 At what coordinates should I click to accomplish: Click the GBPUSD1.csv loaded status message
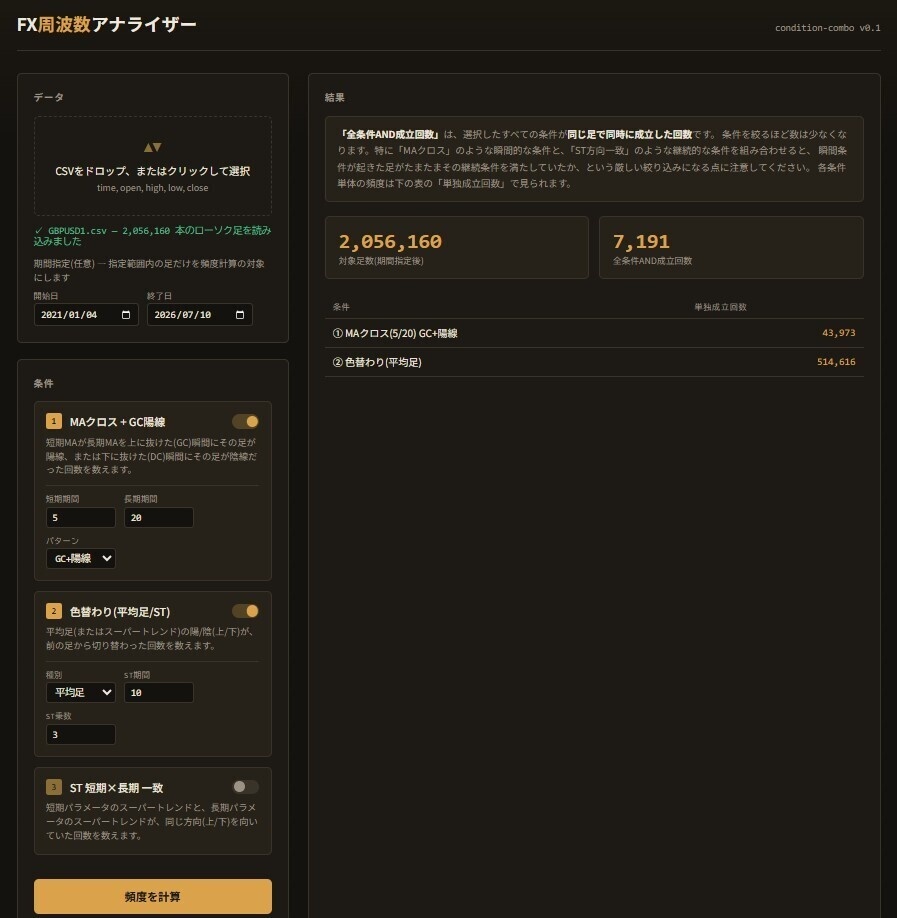(x=153, y=236)
